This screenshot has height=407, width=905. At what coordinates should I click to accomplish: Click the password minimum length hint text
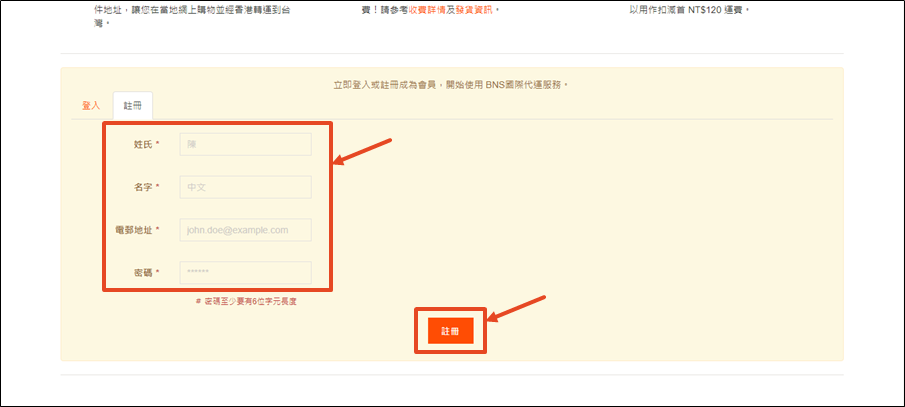coord(246,301)
